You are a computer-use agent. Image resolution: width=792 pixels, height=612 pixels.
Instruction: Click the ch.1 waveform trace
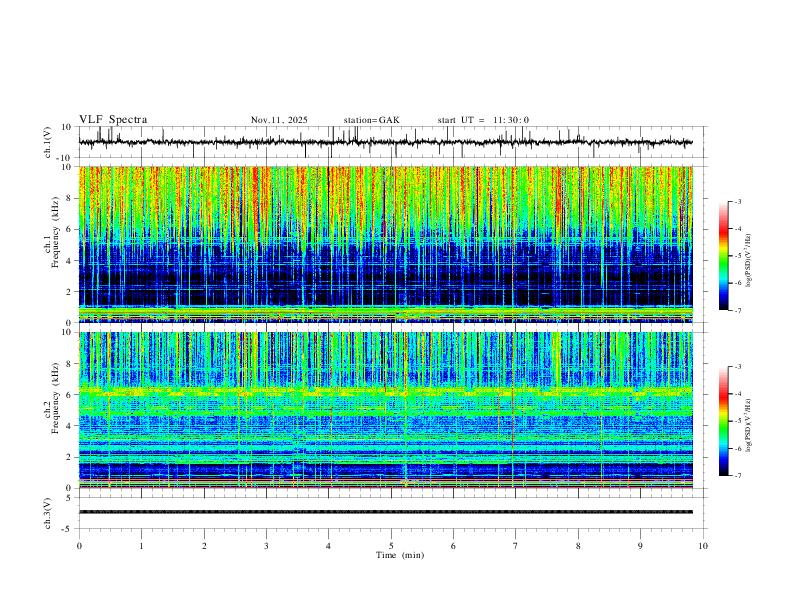coord(385,142)
